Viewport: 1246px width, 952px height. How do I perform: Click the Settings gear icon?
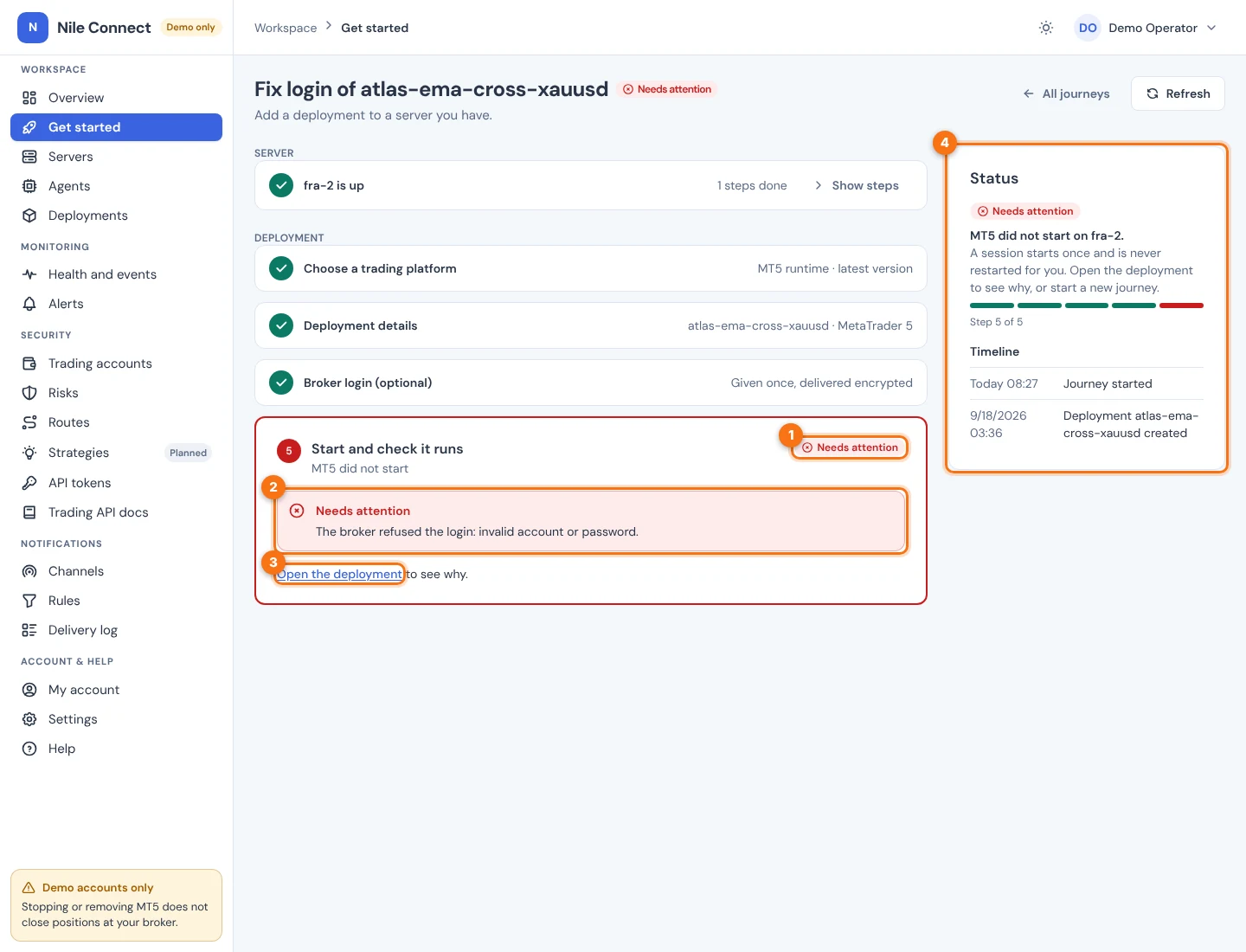click(29, 719)
